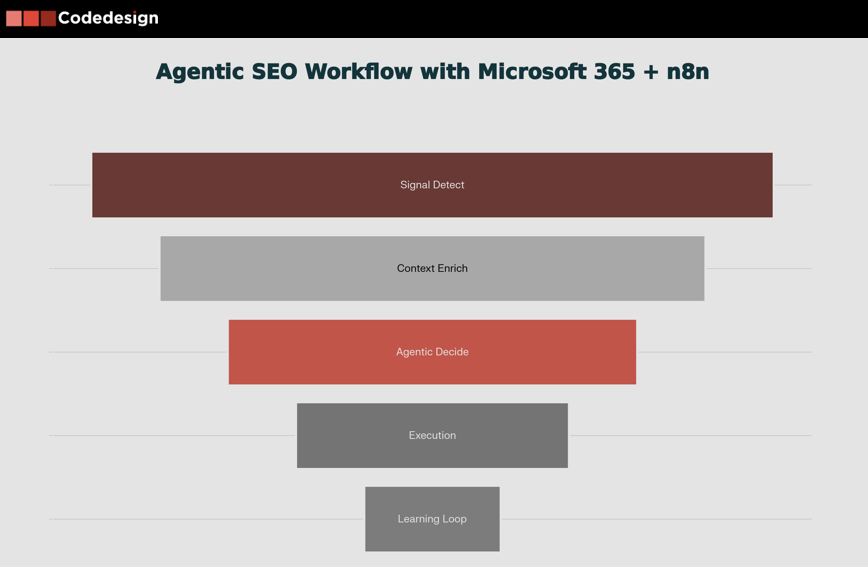Click the line left of Context Enrich
868x567 pixels.
click(104, 268)
